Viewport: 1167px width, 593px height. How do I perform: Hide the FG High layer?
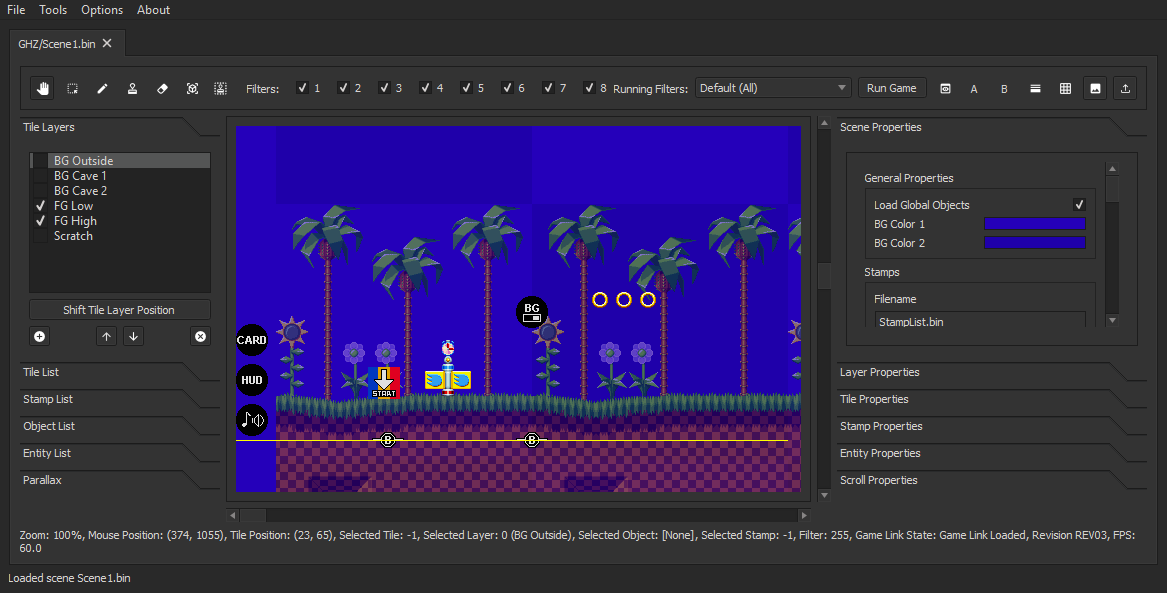[x=40, y=221]
